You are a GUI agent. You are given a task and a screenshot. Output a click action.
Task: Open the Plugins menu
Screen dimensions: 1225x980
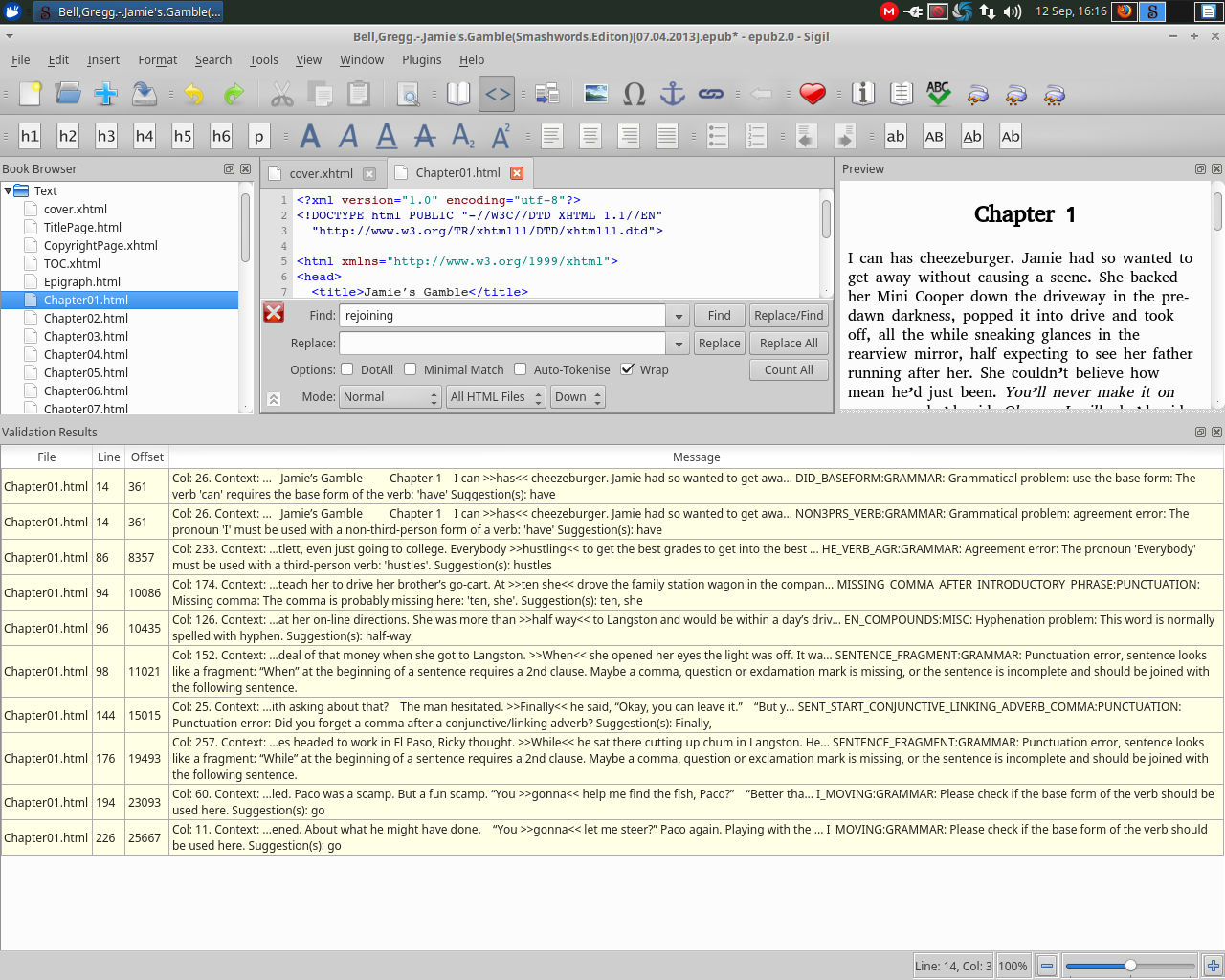tap(421, 59)
